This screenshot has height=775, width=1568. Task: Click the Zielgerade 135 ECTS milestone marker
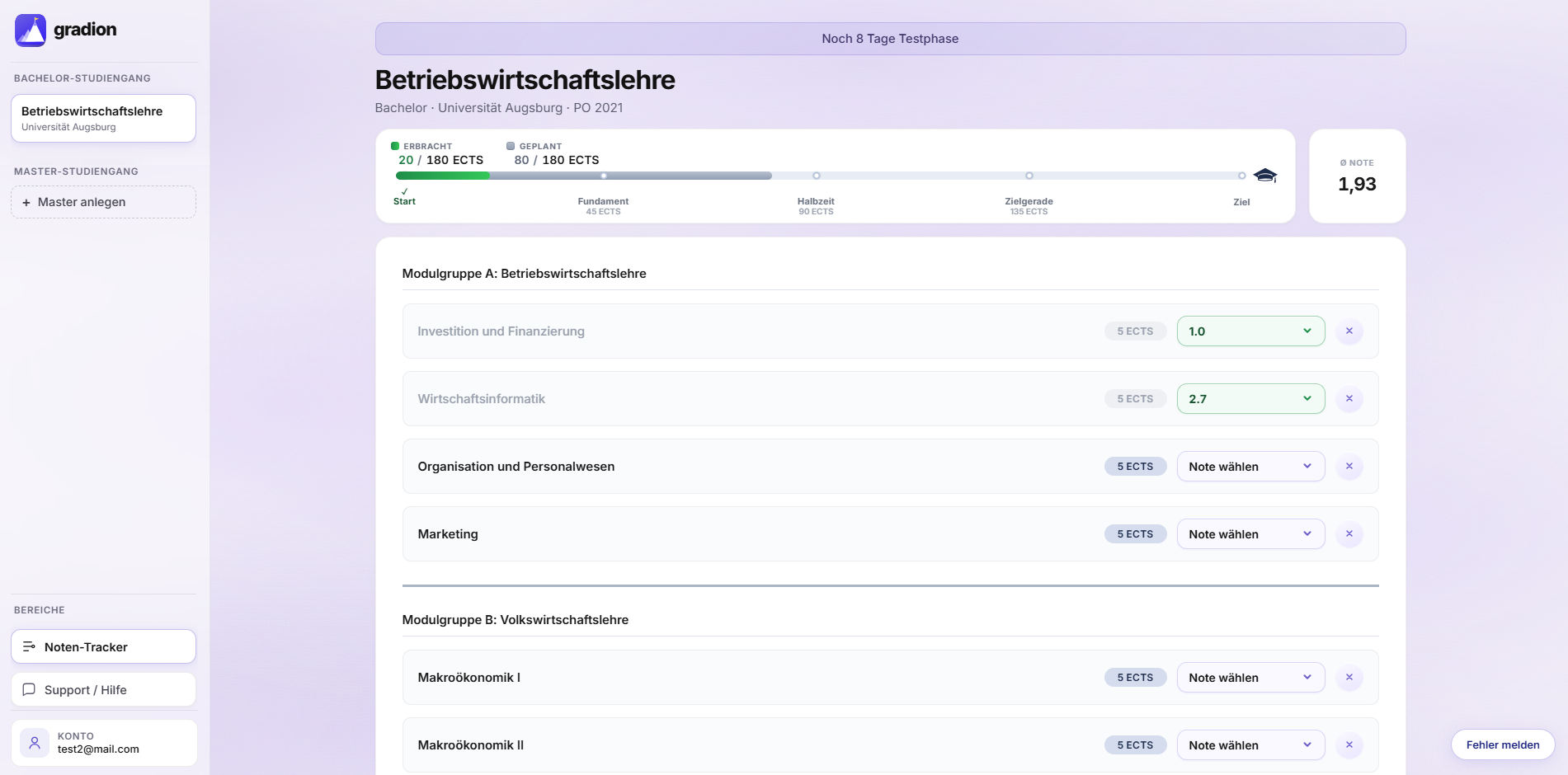click(1029, 176)
